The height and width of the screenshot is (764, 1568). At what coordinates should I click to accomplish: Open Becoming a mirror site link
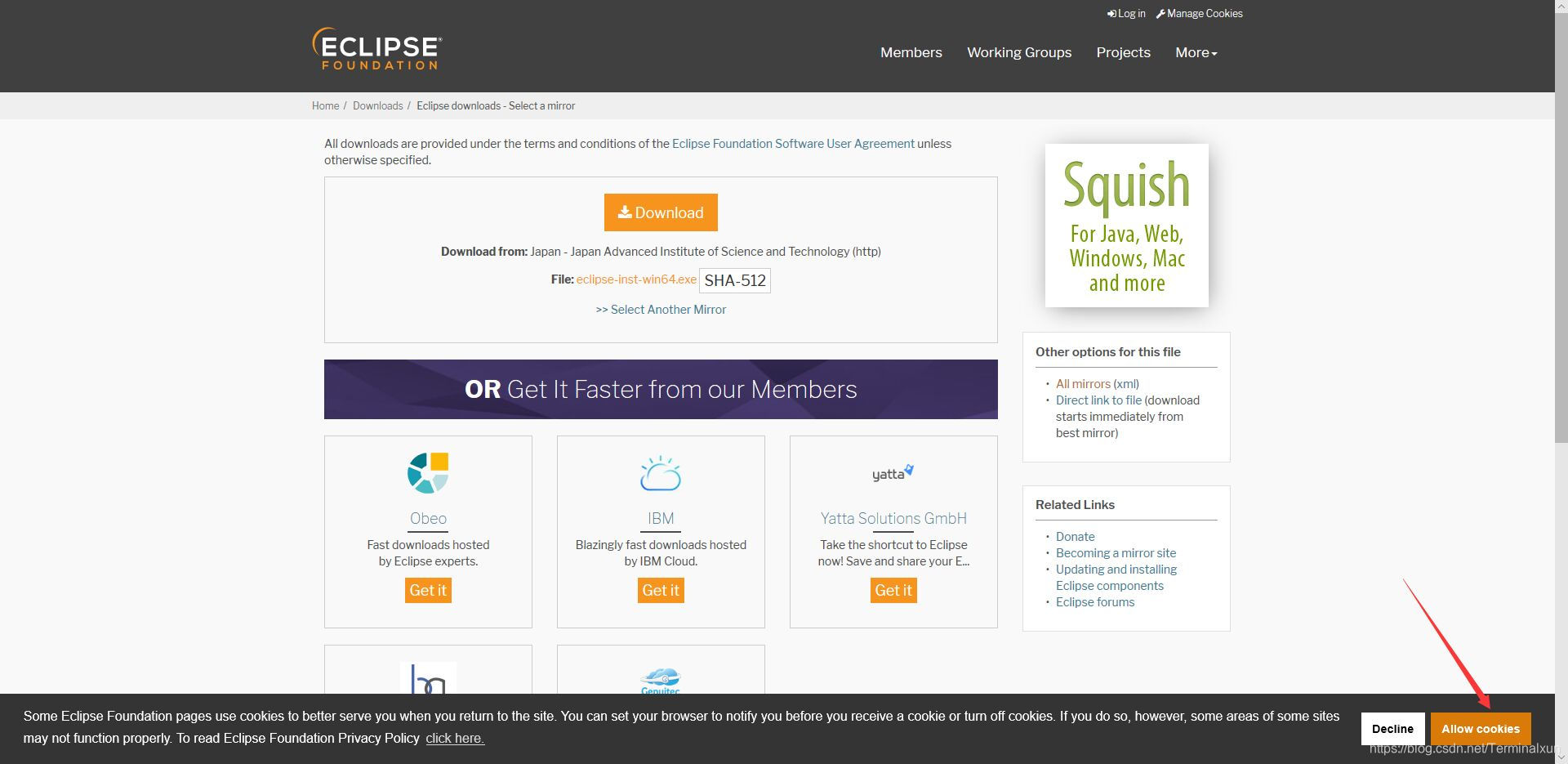click(1116, 552)
